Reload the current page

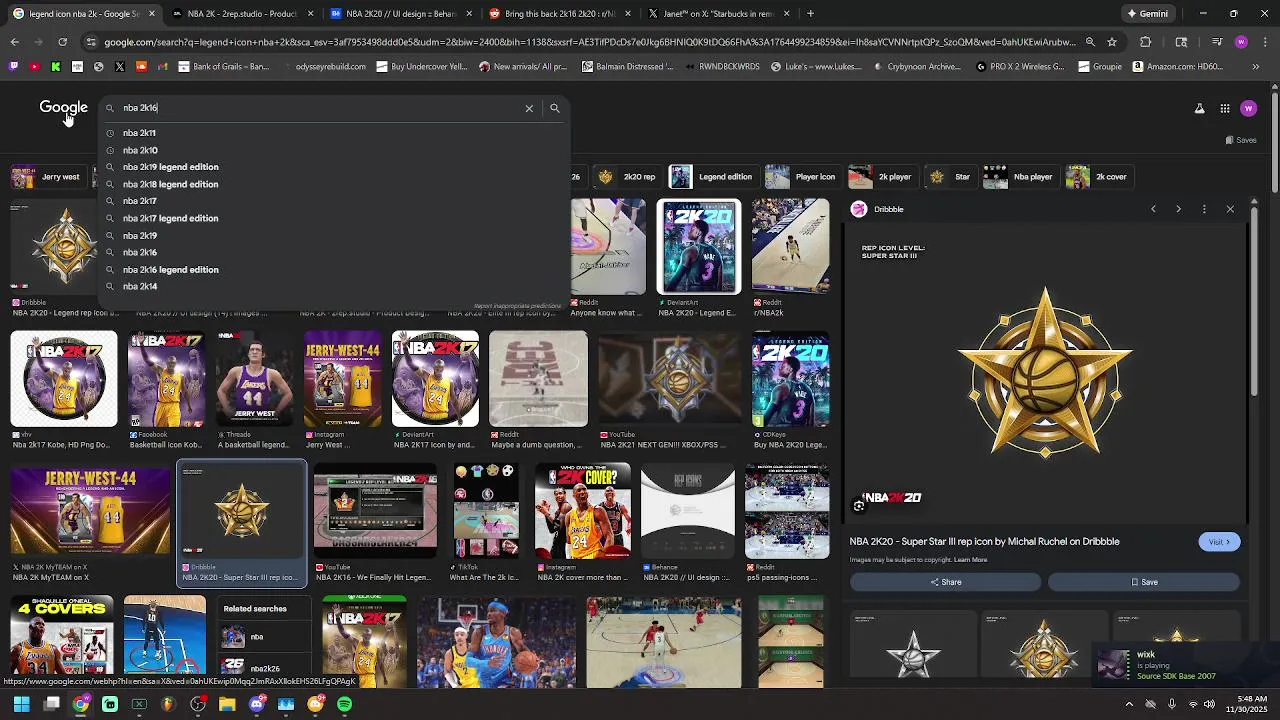62,42
